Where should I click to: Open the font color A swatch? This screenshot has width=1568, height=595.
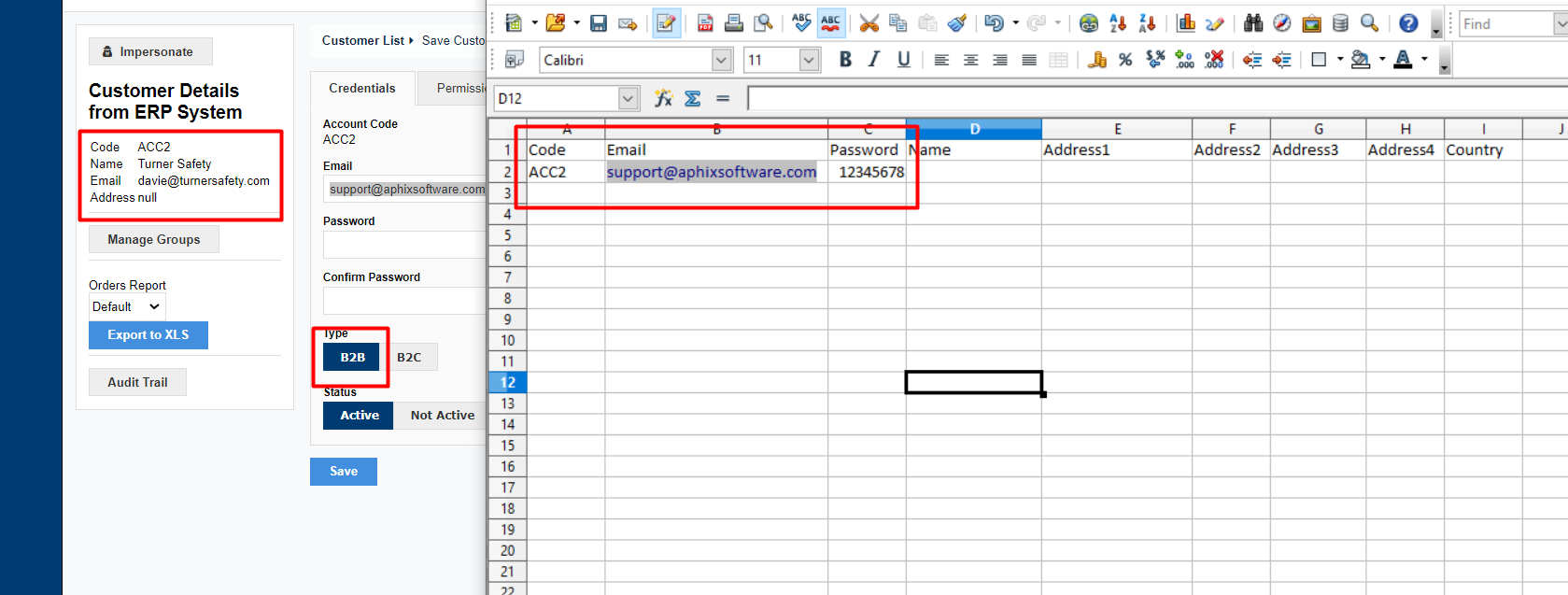[1403, 60]
